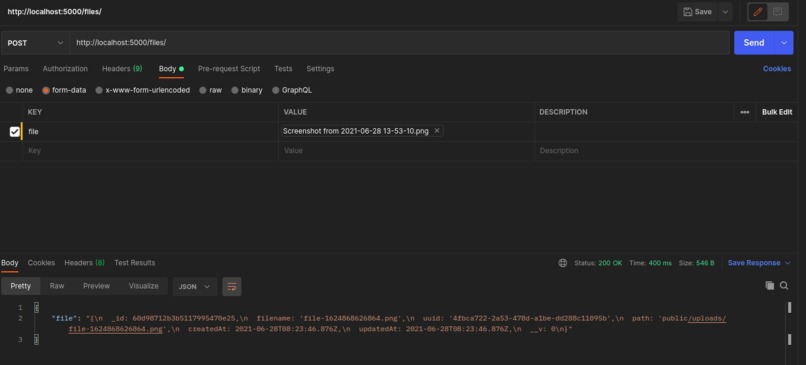Toggle the line wrap icon

click(x=232, y=287)
